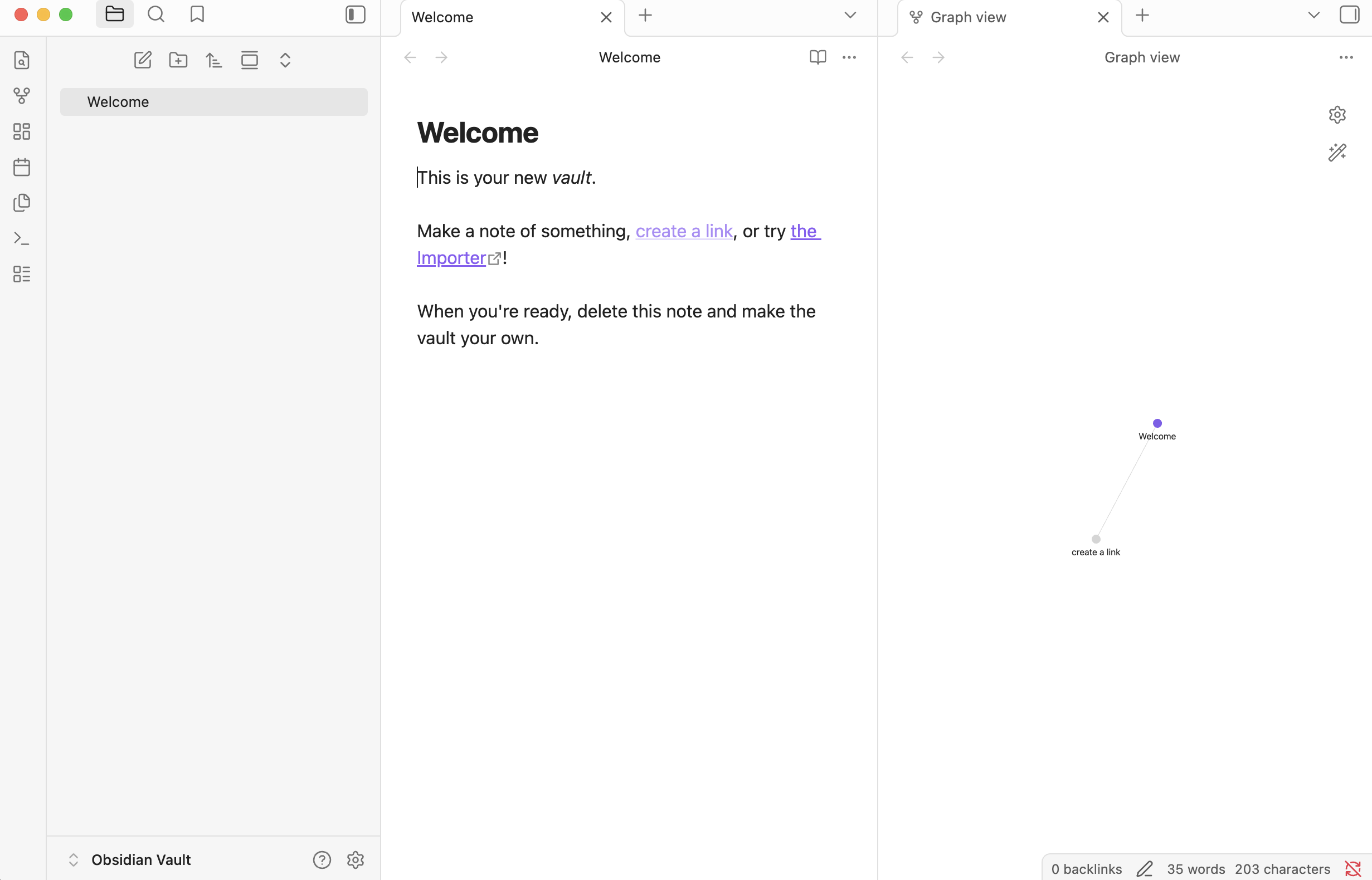1372x880 pixels.
Task: Open today's daily note calendar icon
Action: tap(22, 168)
